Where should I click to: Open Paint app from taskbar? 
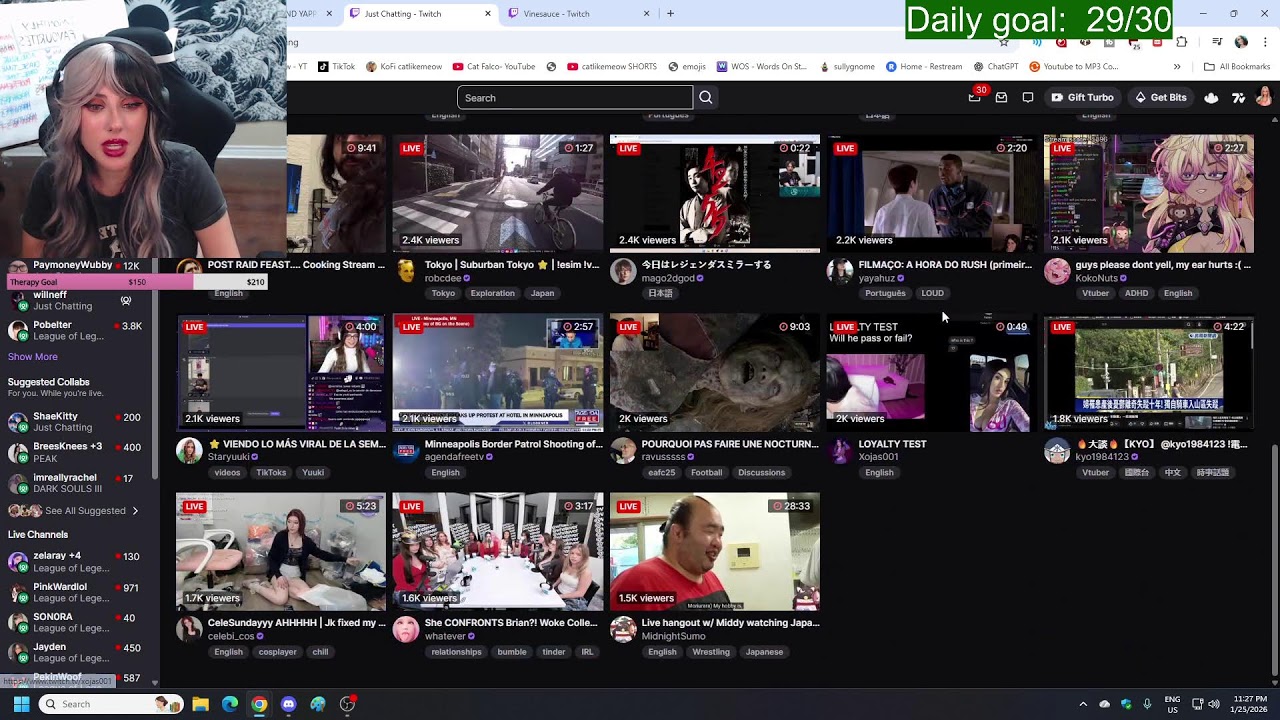point(318,704)
